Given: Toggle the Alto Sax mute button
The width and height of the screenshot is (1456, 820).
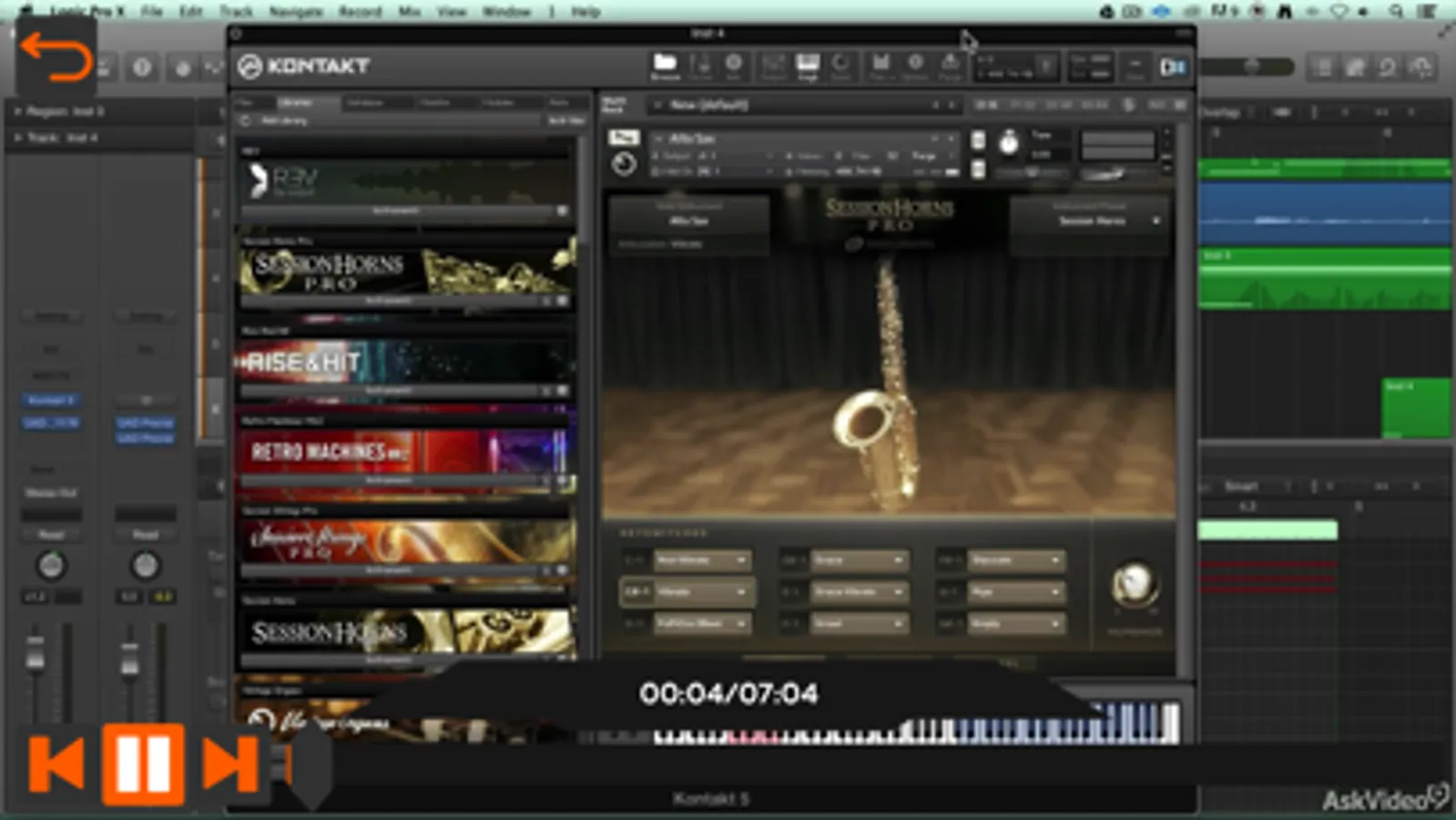Looking at the screenshot, I should tap(978, 169).
